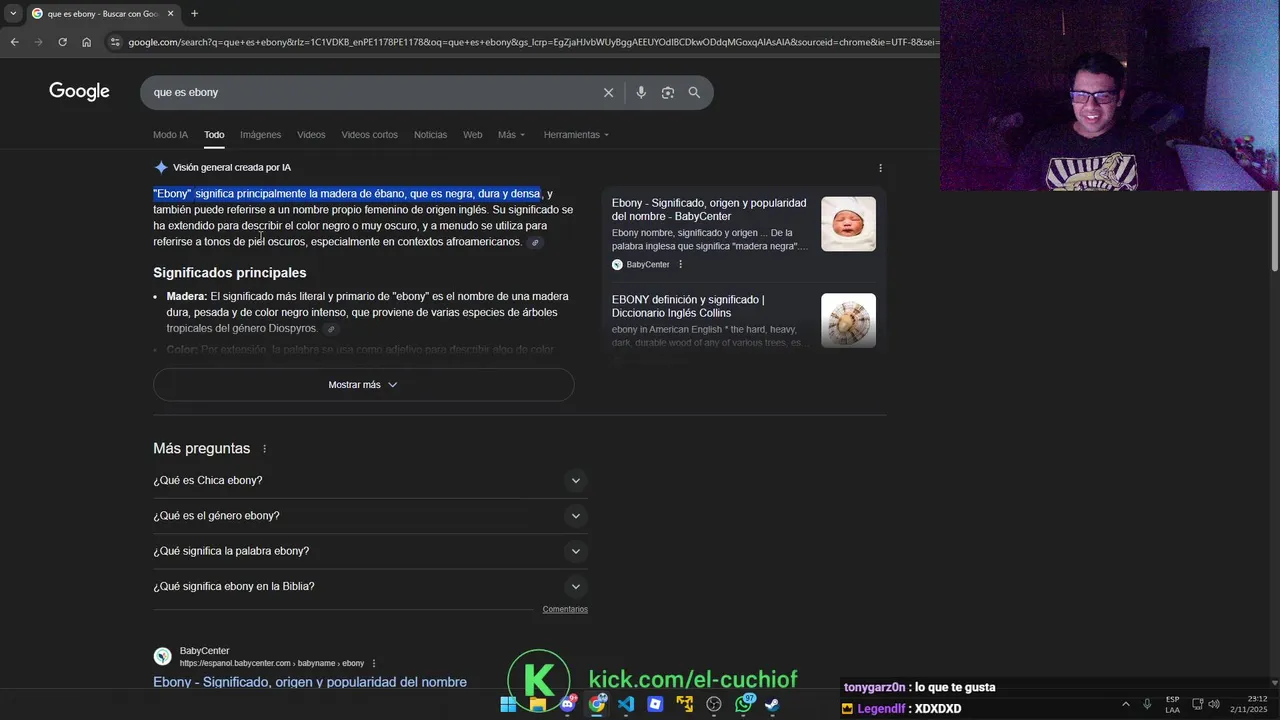
Task: Open Google Lens image search icon
Action: tap(667, 92)
